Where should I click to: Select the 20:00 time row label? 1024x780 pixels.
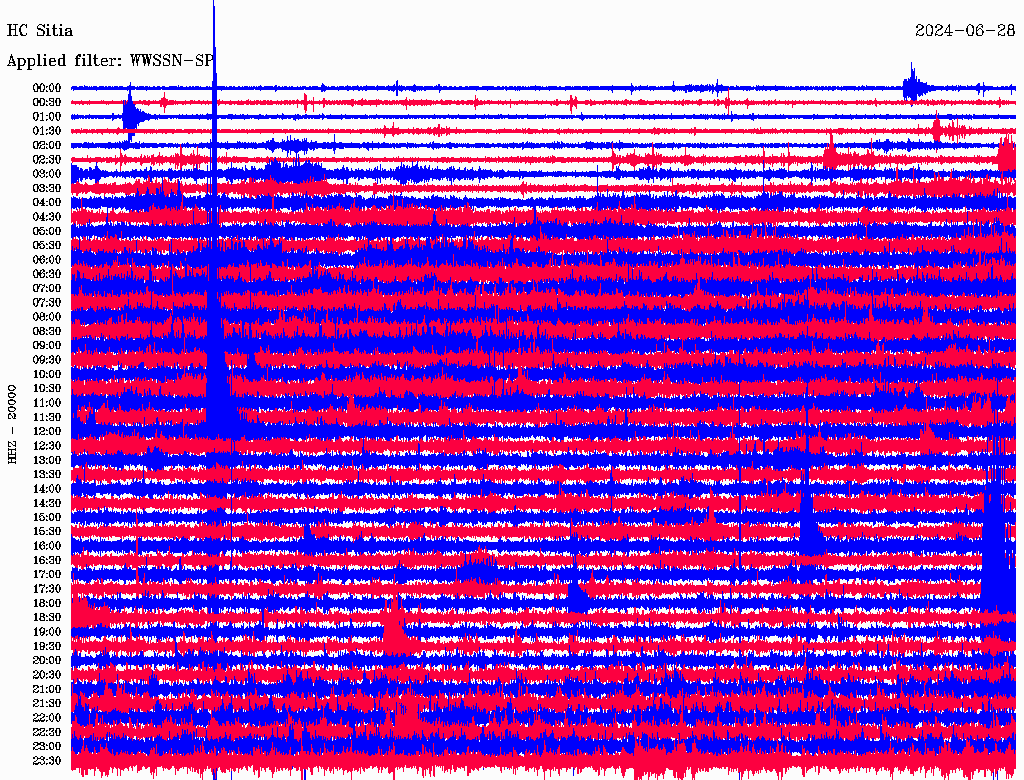pyautogui.click(x=47, y=660)
